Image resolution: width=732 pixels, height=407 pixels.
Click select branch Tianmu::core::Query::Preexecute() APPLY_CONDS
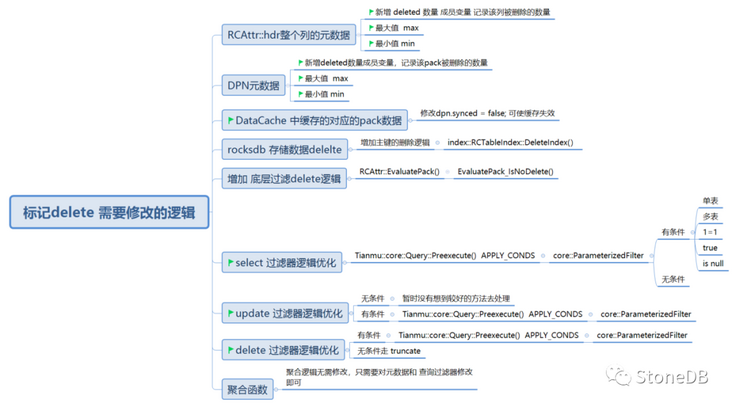click(445, 256)
